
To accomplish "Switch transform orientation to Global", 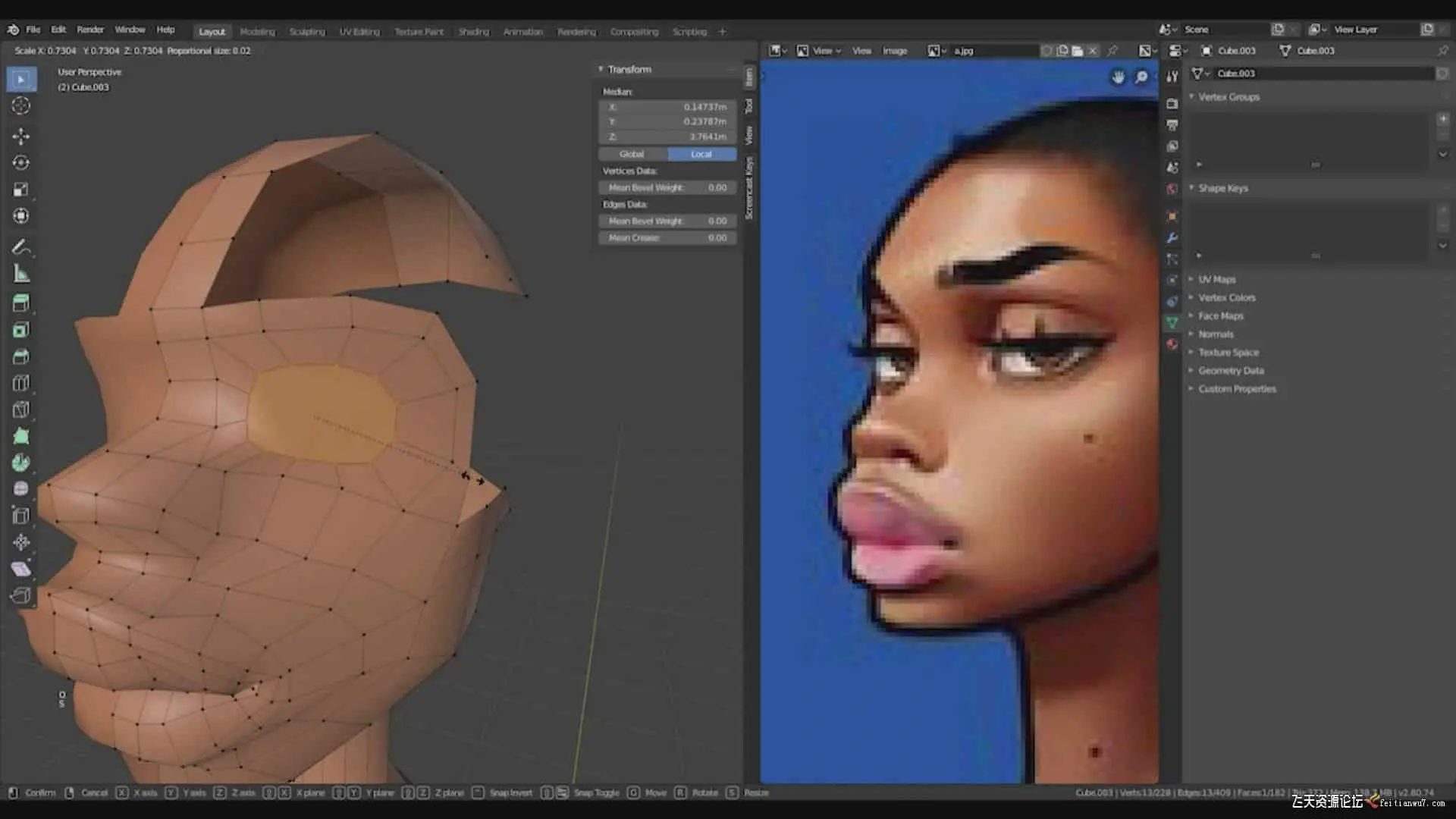I will 632,154.
